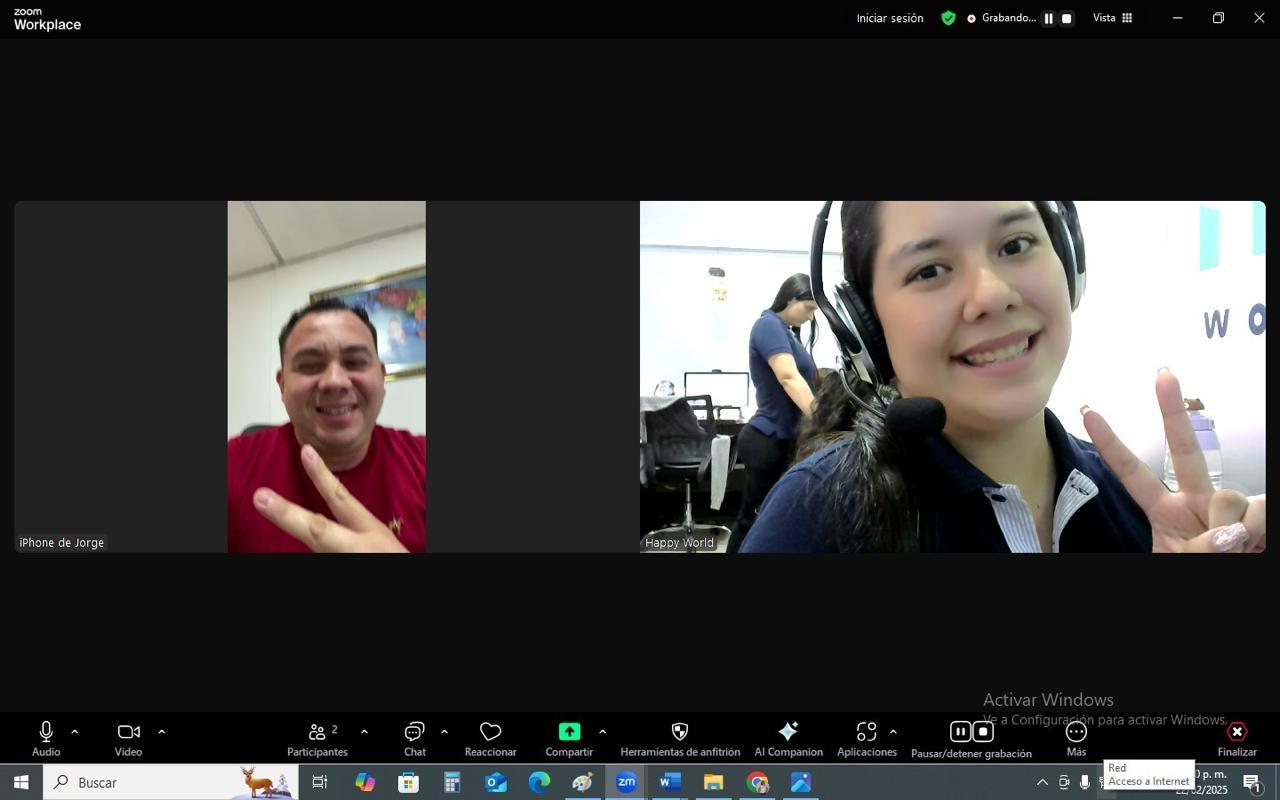This screenshot has width=1280, height=800.
Task: Click the green Compartir share button
Action: pyautogui.click(x=569, y=739)
